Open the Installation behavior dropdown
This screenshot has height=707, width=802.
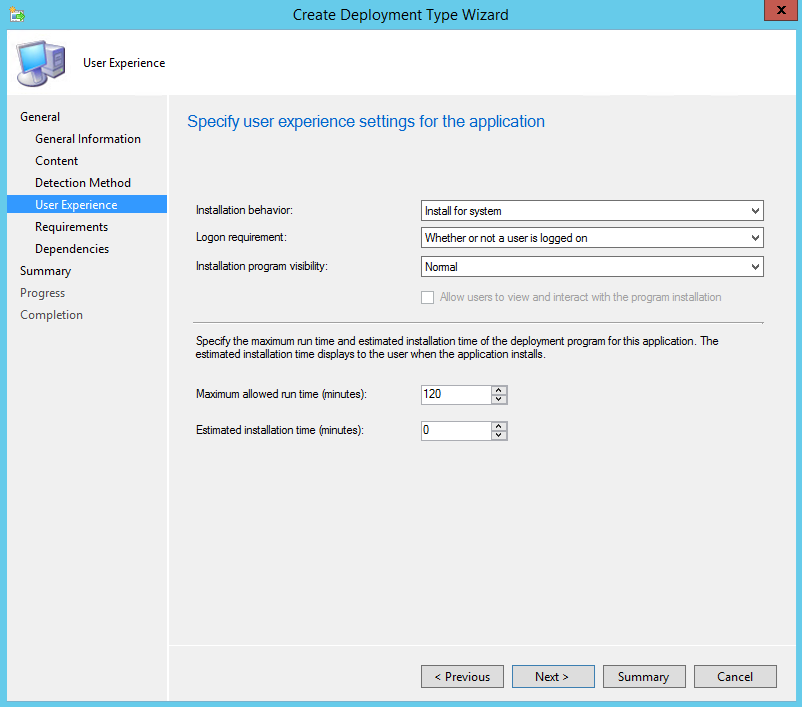coord(592,211)
